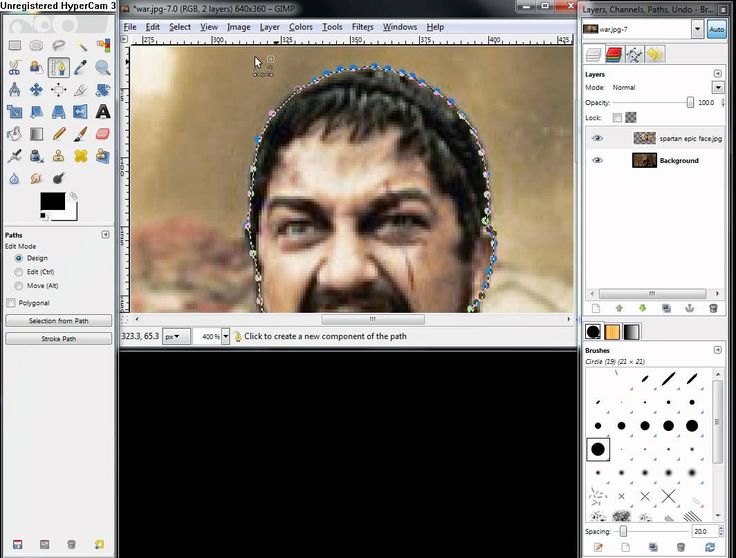
Task: Select the Crop tool
Action: pos(81,89)
